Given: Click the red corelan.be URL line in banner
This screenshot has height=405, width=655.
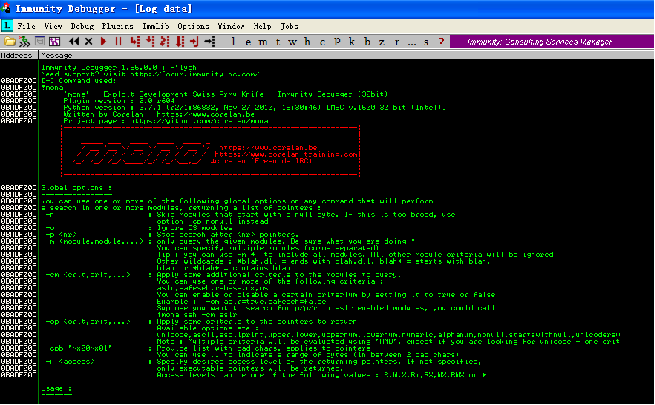Looking at the screenshot, I should [x=268, y=147].
